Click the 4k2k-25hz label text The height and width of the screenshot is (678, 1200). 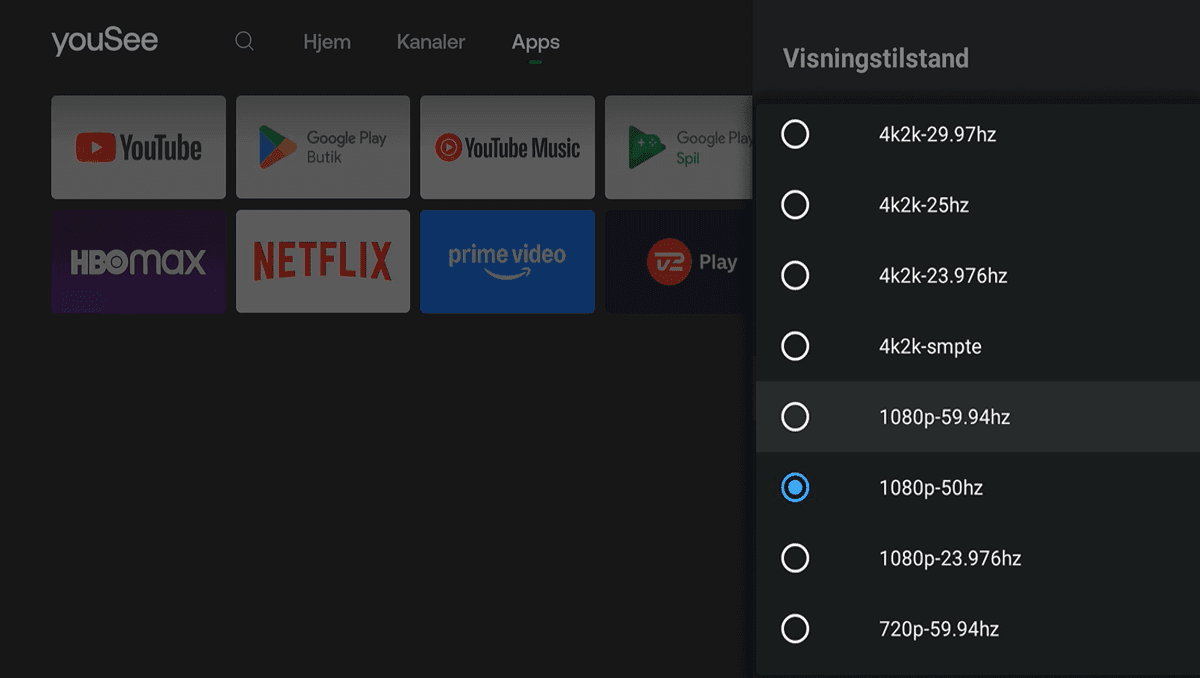click(924, 205)
